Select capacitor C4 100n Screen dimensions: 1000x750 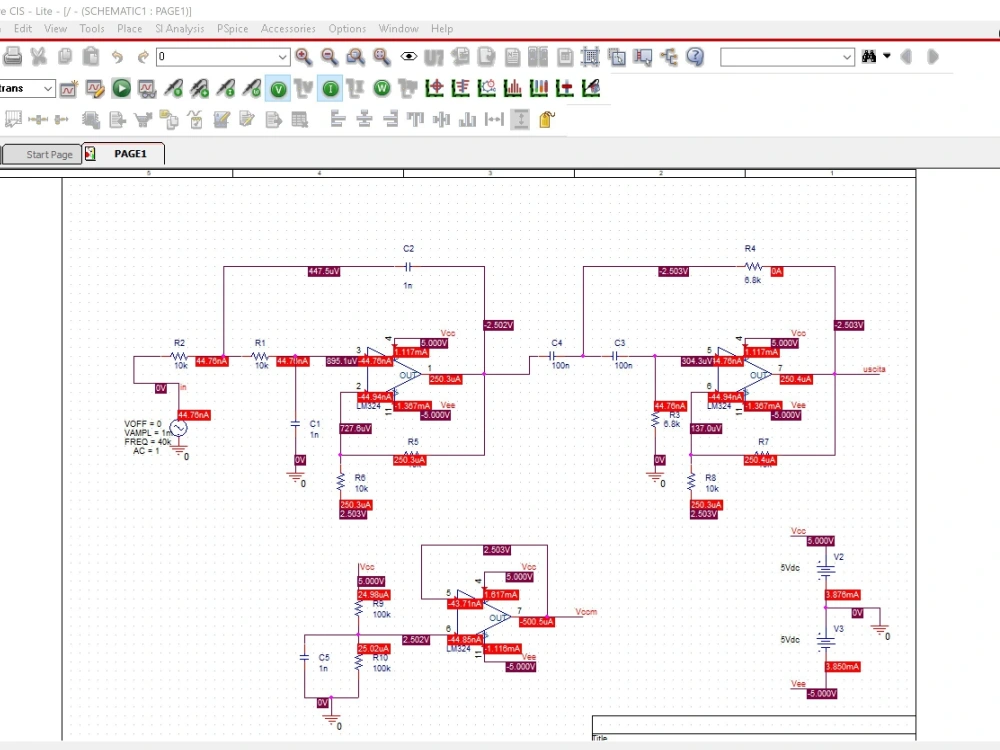[554, 356]
